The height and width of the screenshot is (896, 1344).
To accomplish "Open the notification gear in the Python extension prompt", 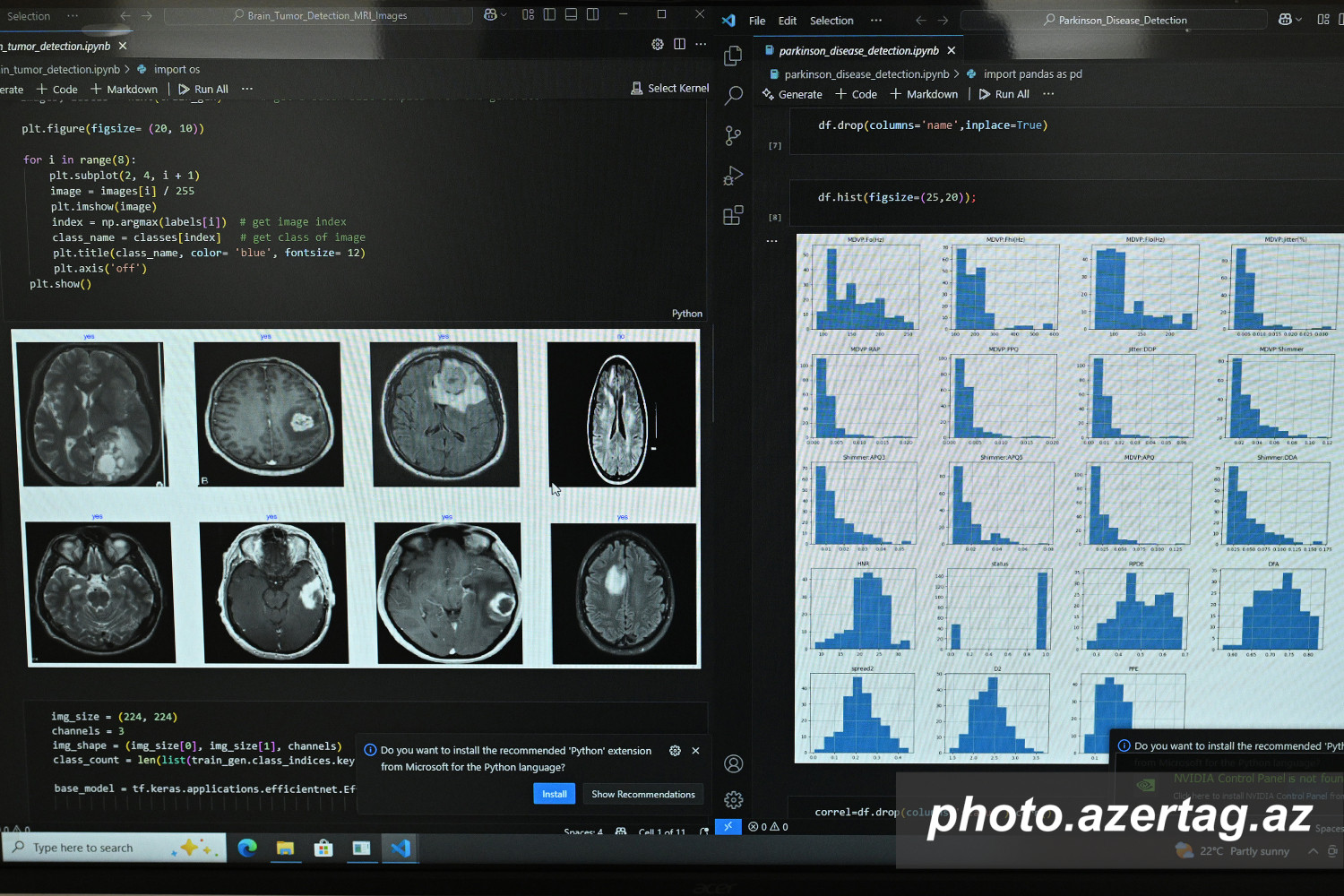I will [675, 751].
